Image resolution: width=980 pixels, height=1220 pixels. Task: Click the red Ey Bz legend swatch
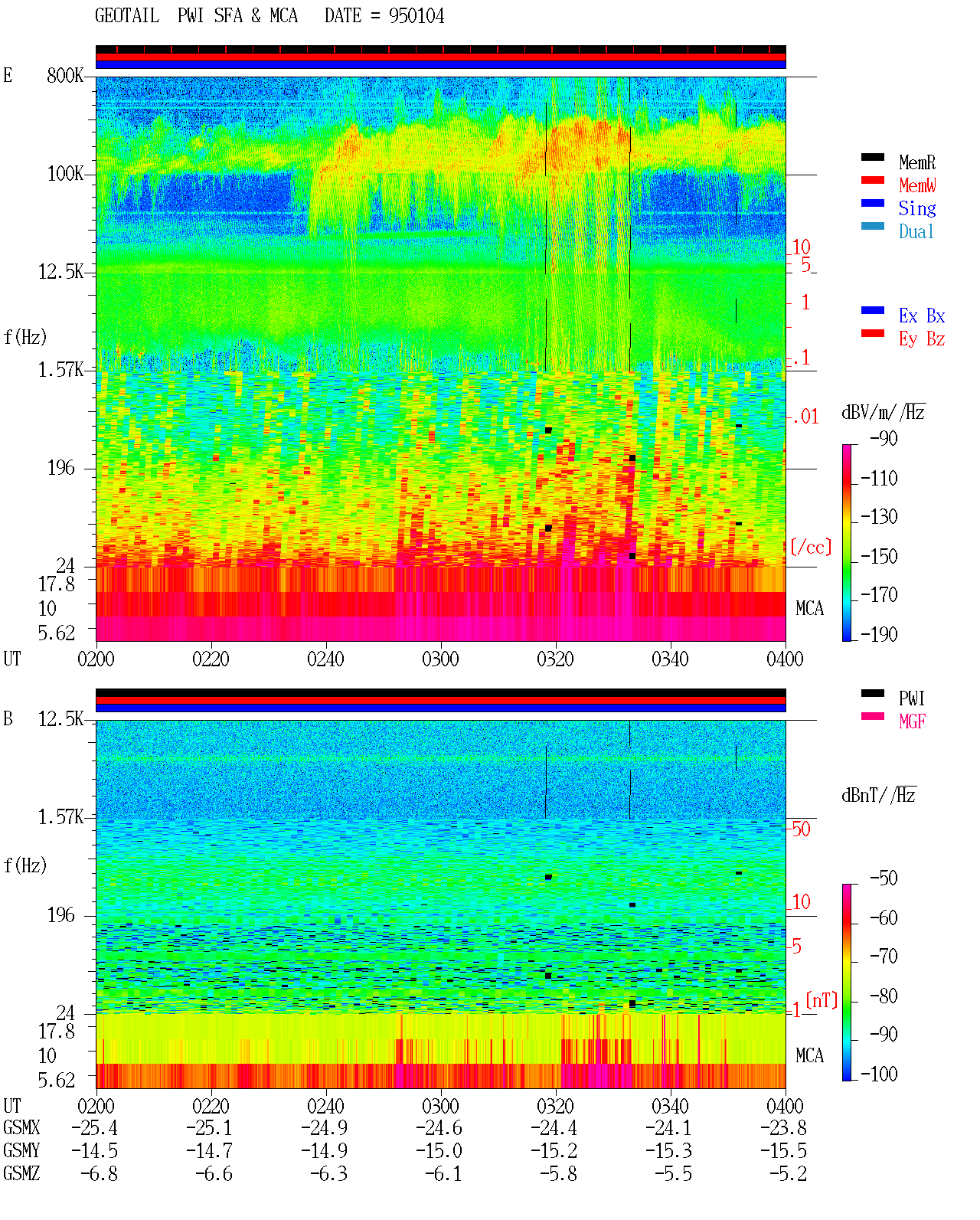click(872, 334)
